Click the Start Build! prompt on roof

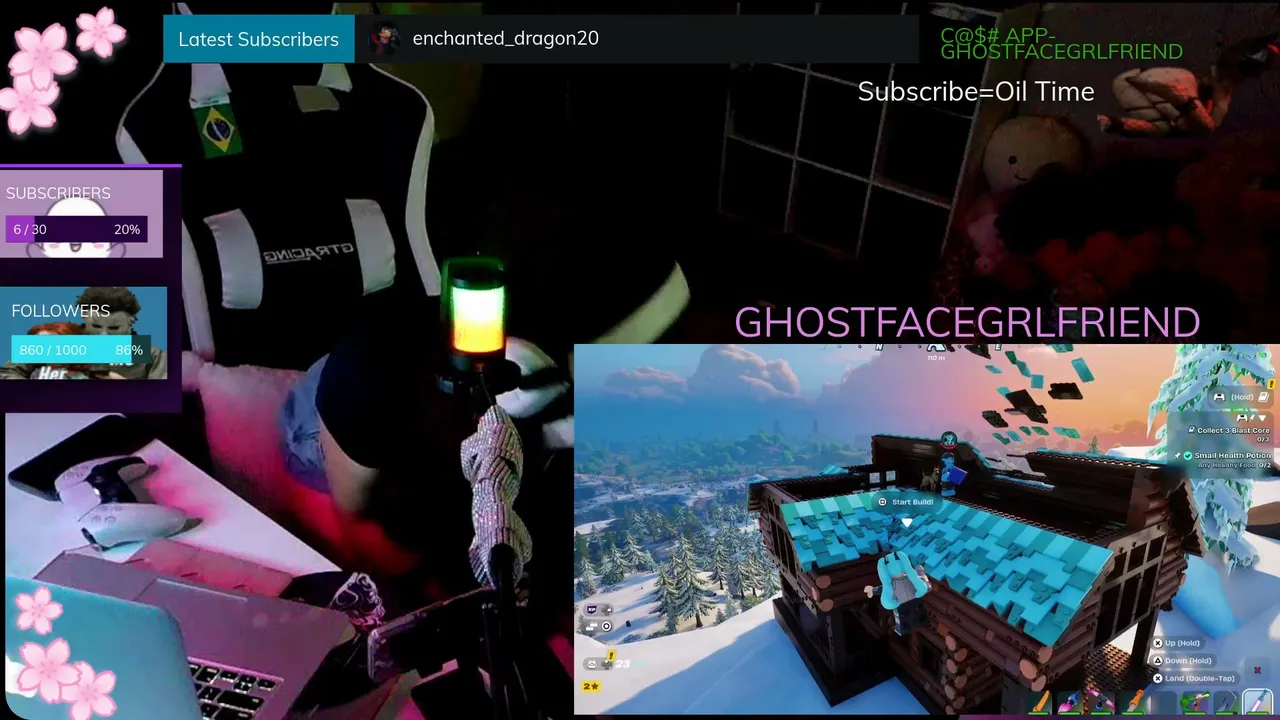905,502
